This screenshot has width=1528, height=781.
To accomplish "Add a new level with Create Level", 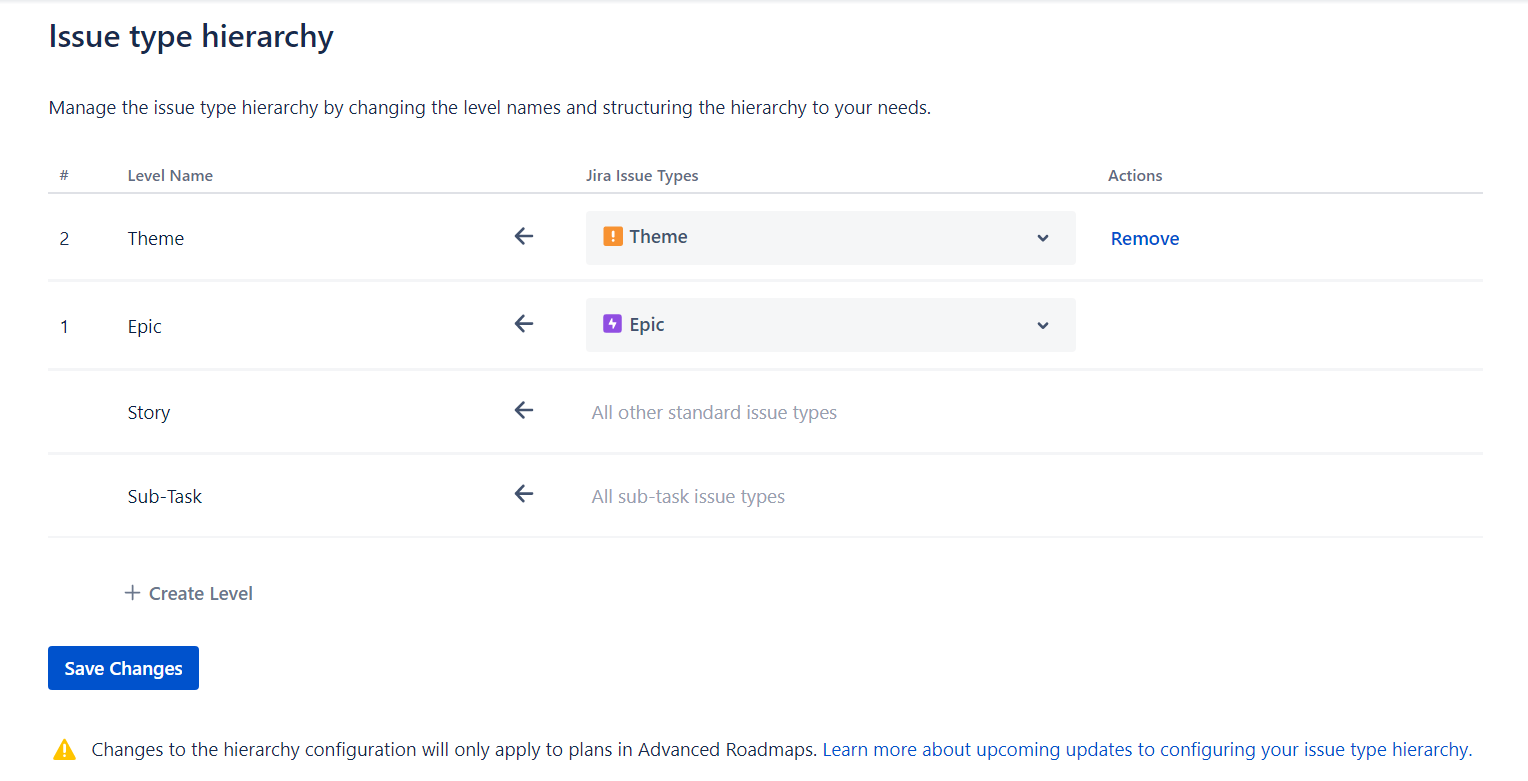I will (x=188, y=593).
